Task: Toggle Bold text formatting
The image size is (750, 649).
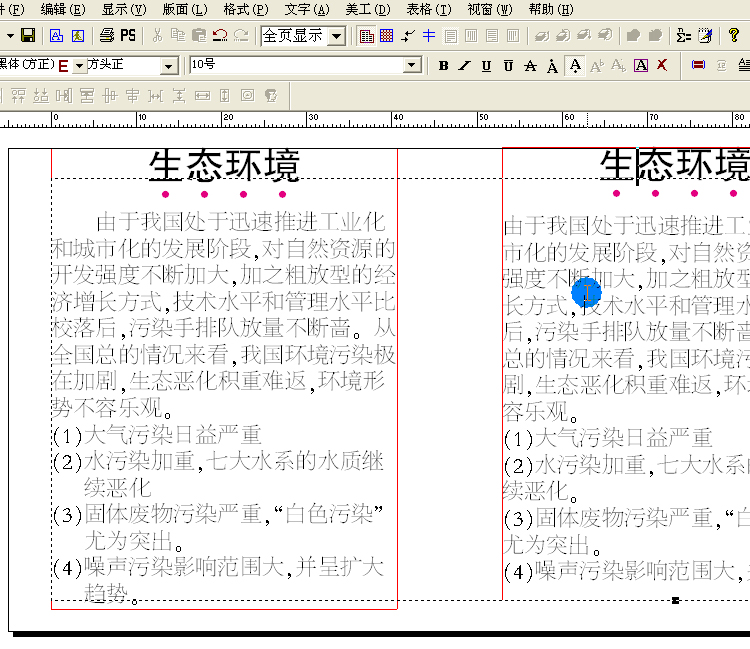Action: coord(444,66)
